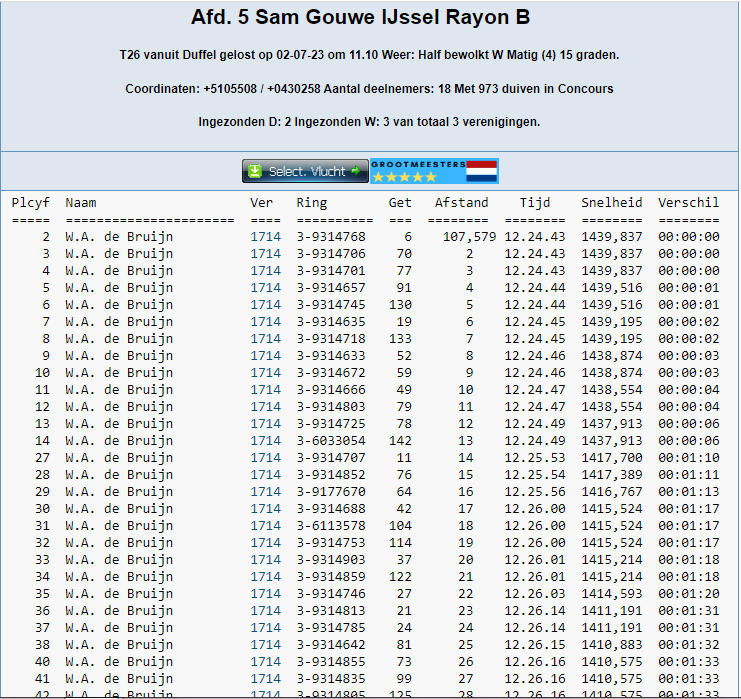
Task: Click time 12.26.03 in Tijd column
Action: point(535,594)
